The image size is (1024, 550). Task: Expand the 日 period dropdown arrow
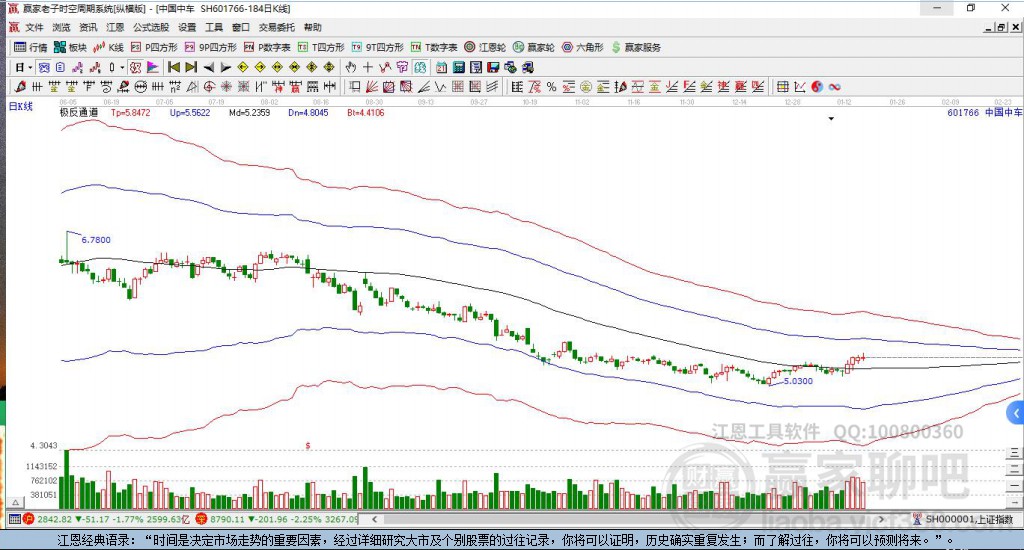pos(31,67)
